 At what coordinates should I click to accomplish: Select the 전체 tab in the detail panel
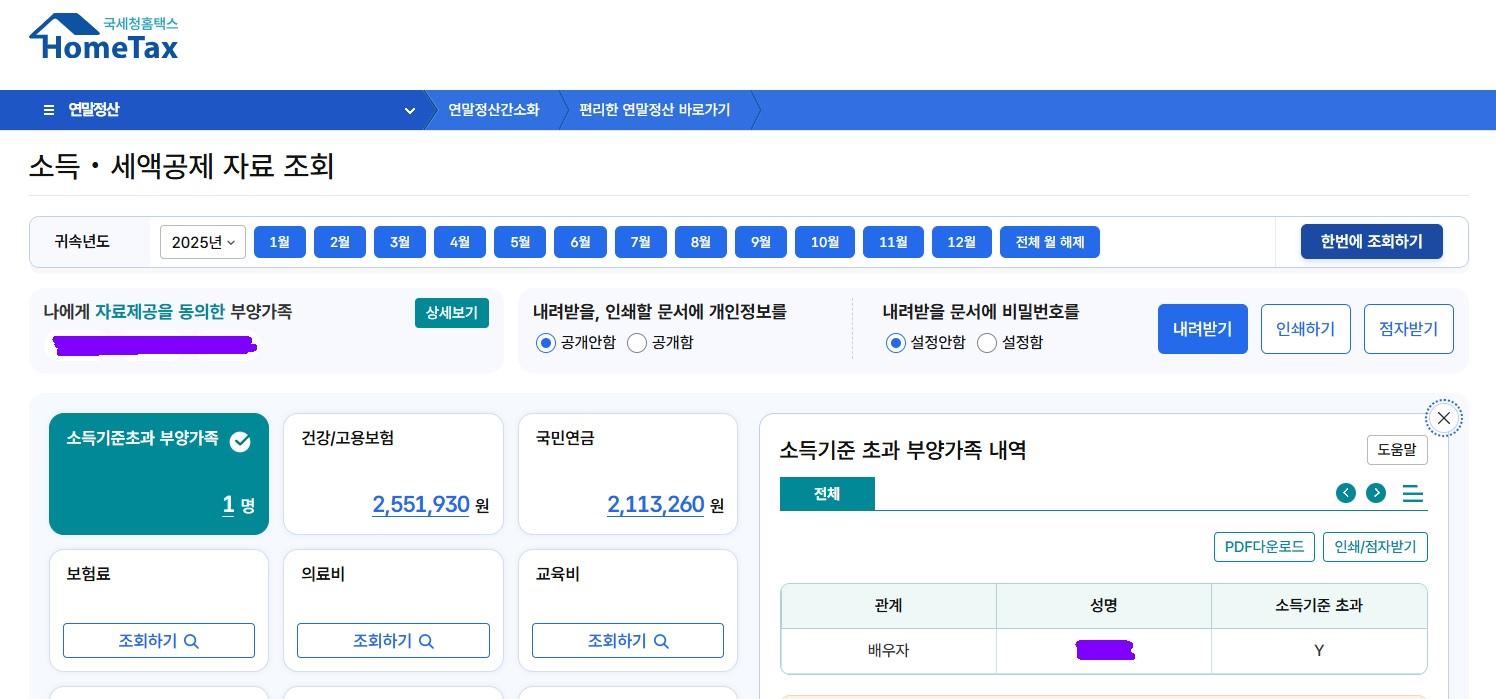click(827, 493)
